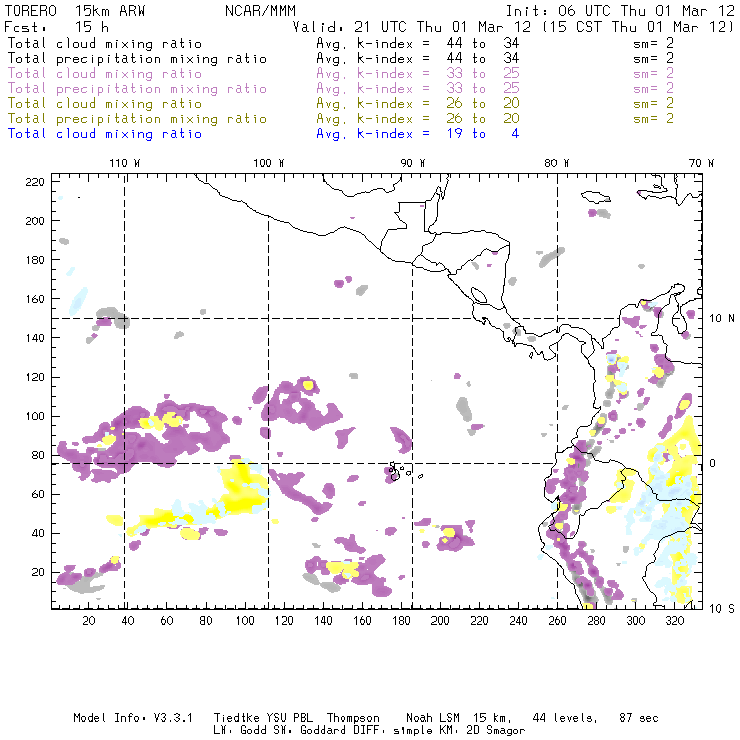Select the 'Tiedtke' scheme name

coord(237,718)
